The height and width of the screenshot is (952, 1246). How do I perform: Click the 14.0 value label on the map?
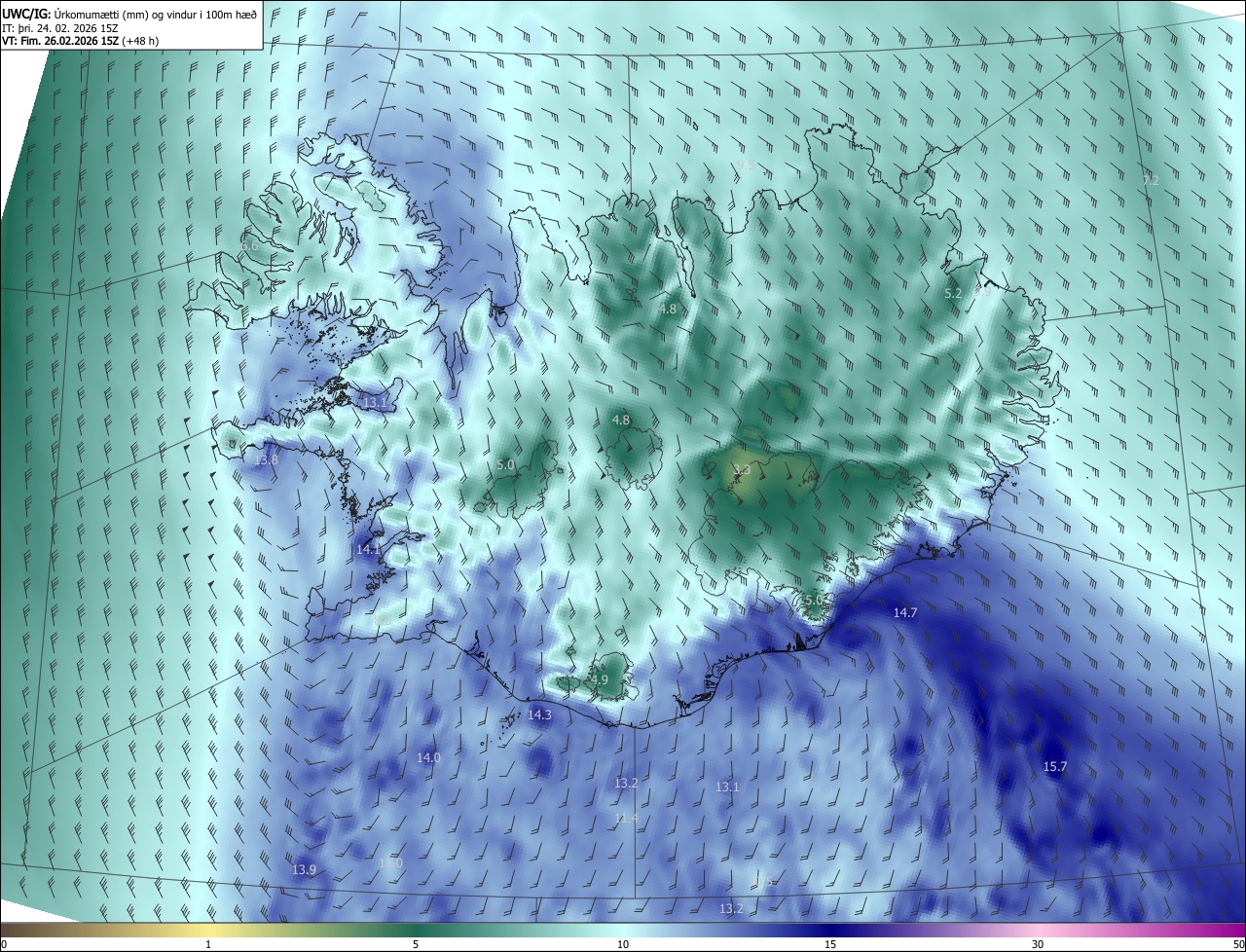click(x=428, y=757)
